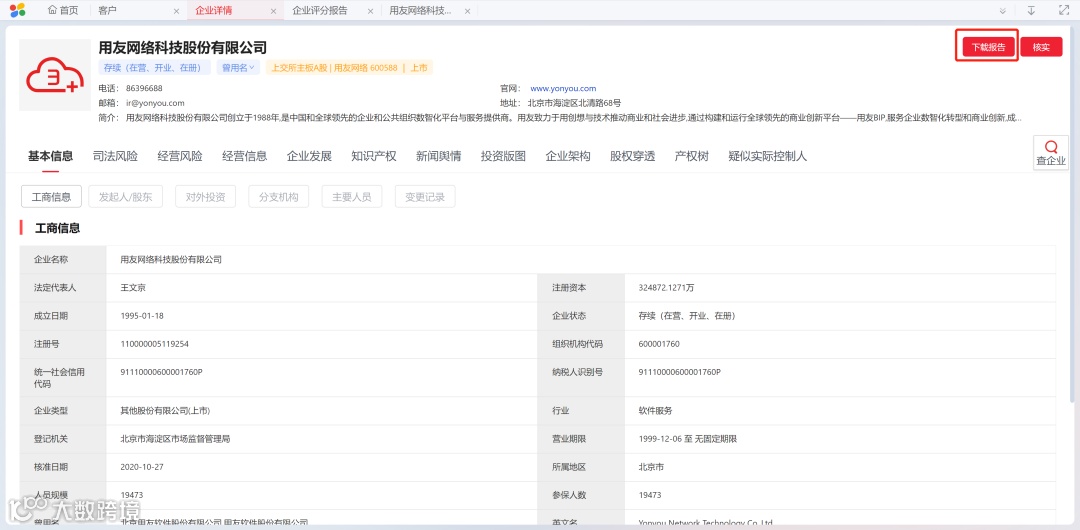Click the Yonyou company logo thumbnail
The height and width of the screenshot is (530, 1080).
pos(54,74)
